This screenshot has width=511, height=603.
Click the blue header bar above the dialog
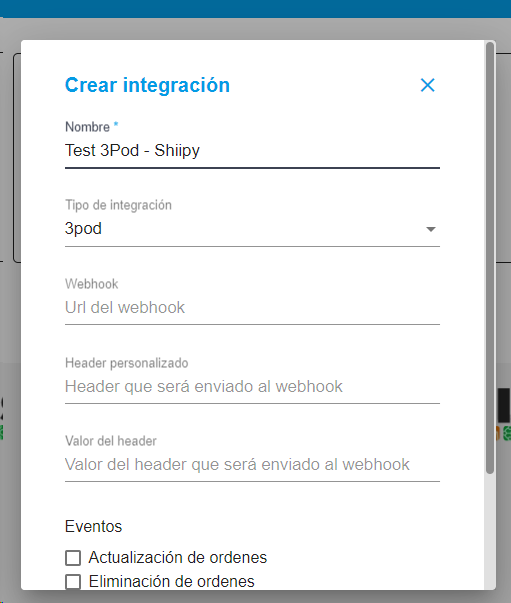click(x=255, y=8)
